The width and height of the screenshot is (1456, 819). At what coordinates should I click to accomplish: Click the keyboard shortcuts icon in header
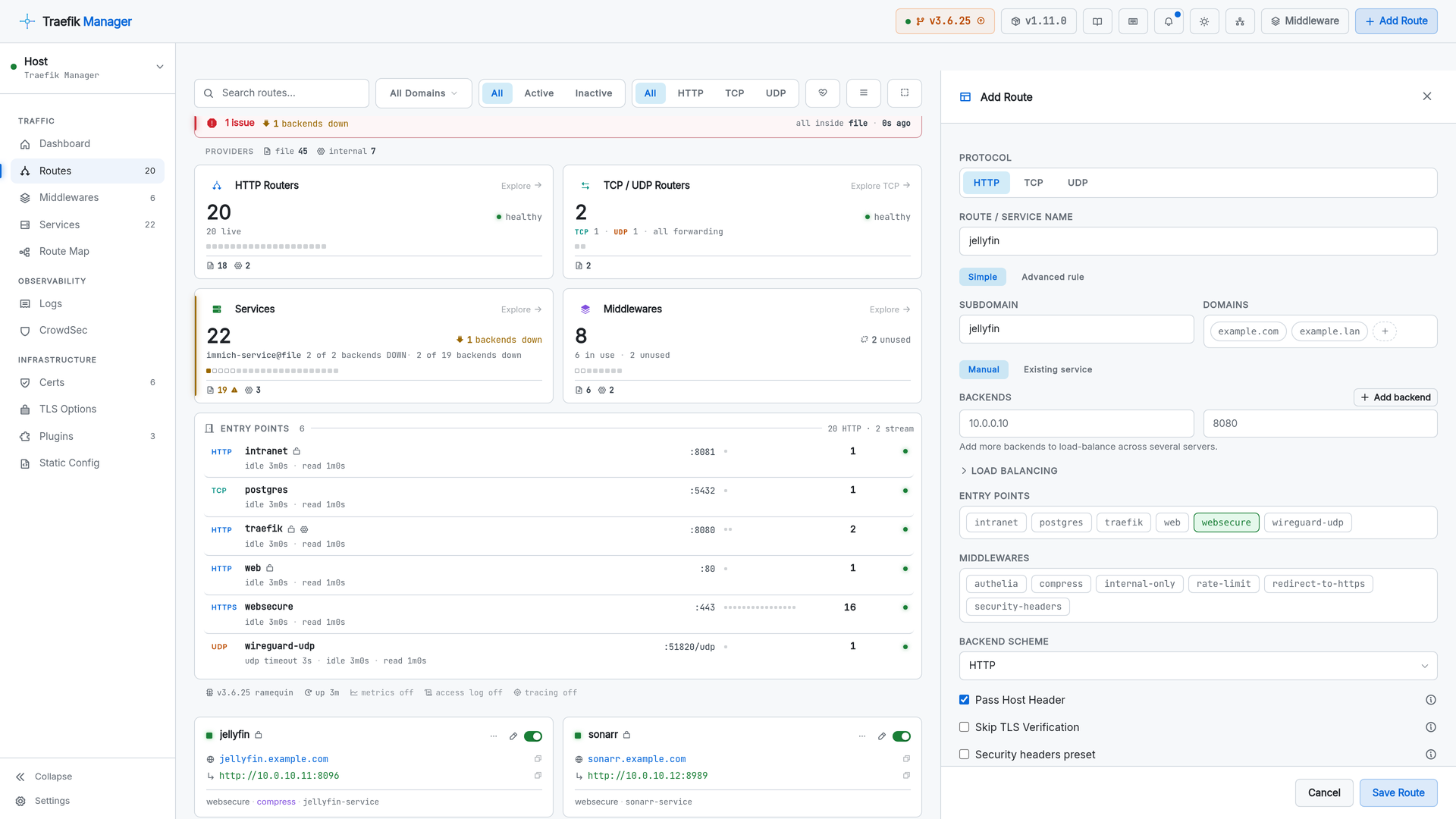[x=1133, y=21]
